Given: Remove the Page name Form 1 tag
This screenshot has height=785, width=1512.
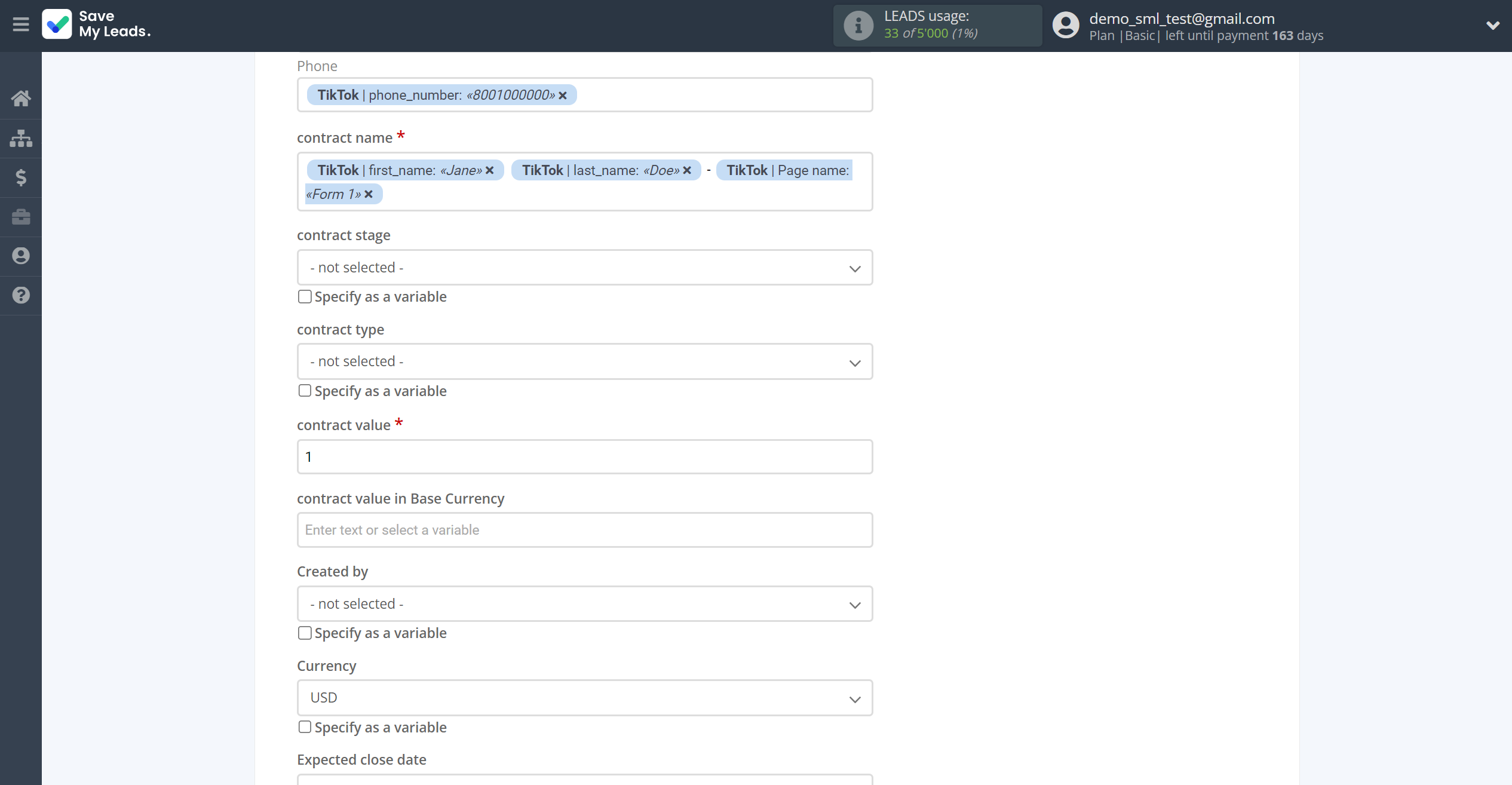Looking at the screenshot, I should pos(369,194).
